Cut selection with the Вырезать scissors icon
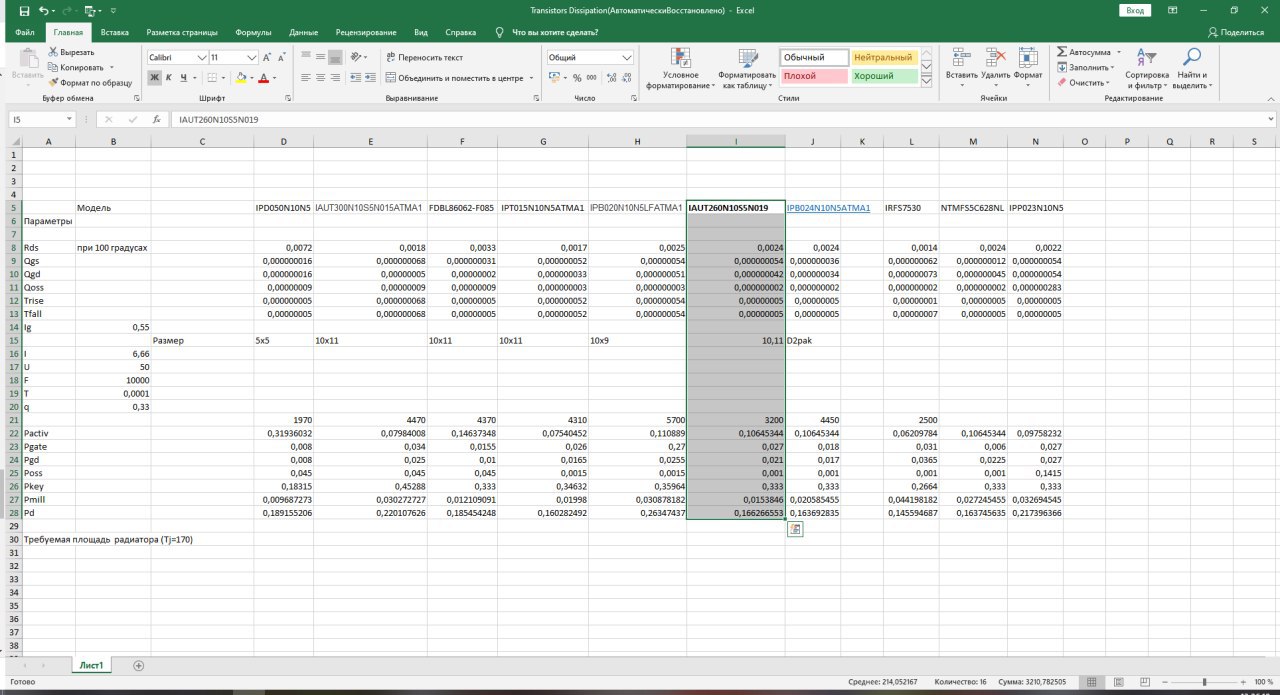 [70, 52]
